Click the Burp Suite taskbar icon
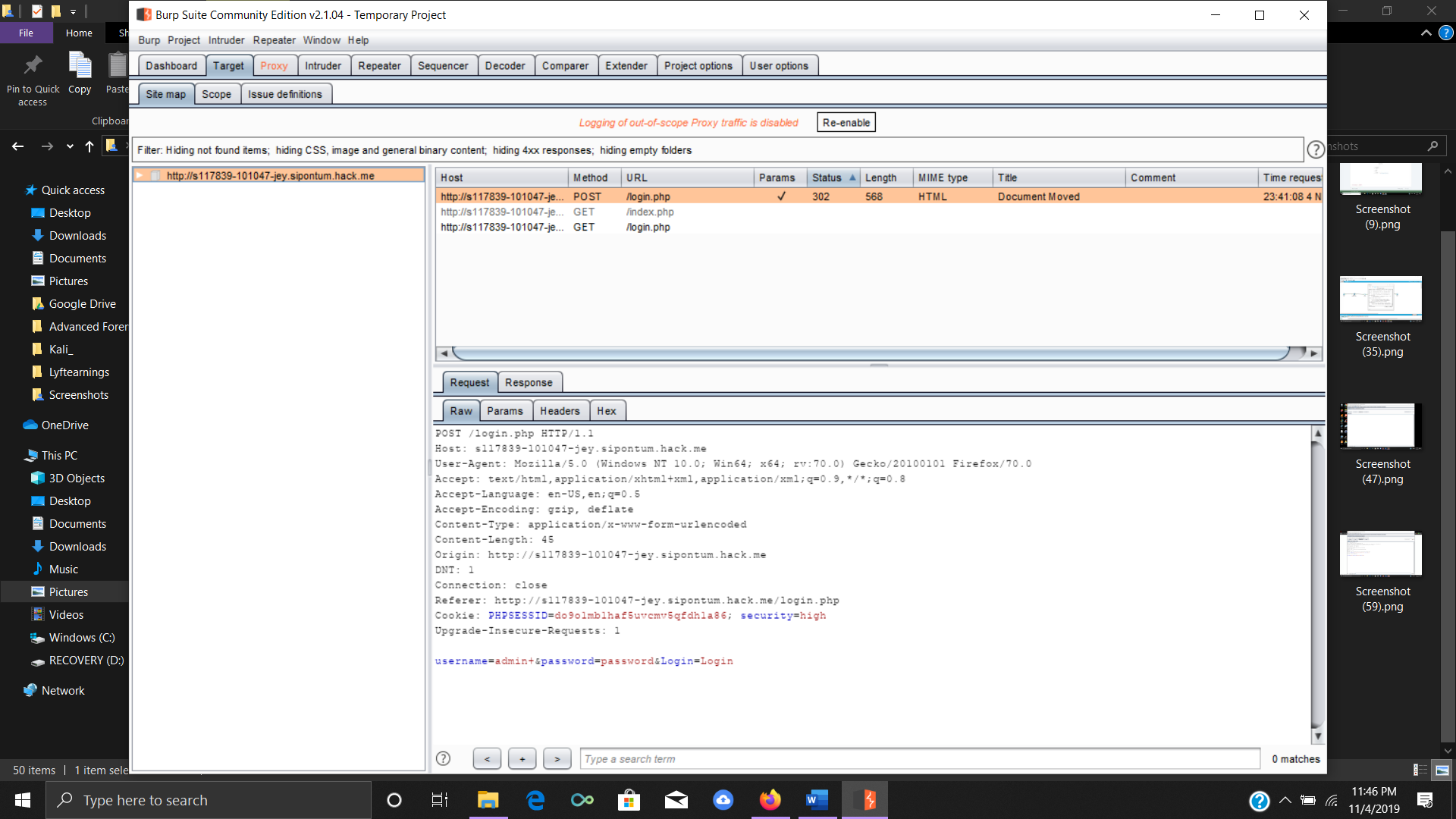 (x=864, y=800)
